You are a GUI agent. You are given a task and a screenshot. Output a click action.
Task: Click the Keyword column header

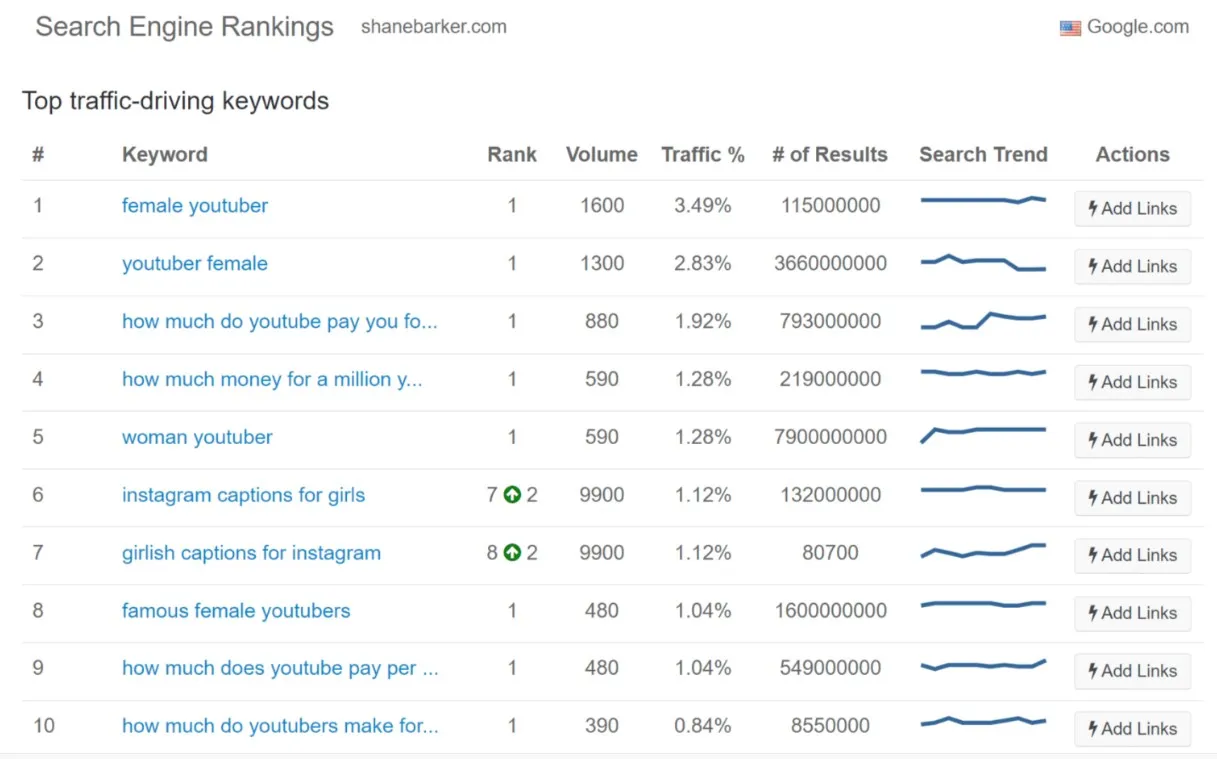165,155
